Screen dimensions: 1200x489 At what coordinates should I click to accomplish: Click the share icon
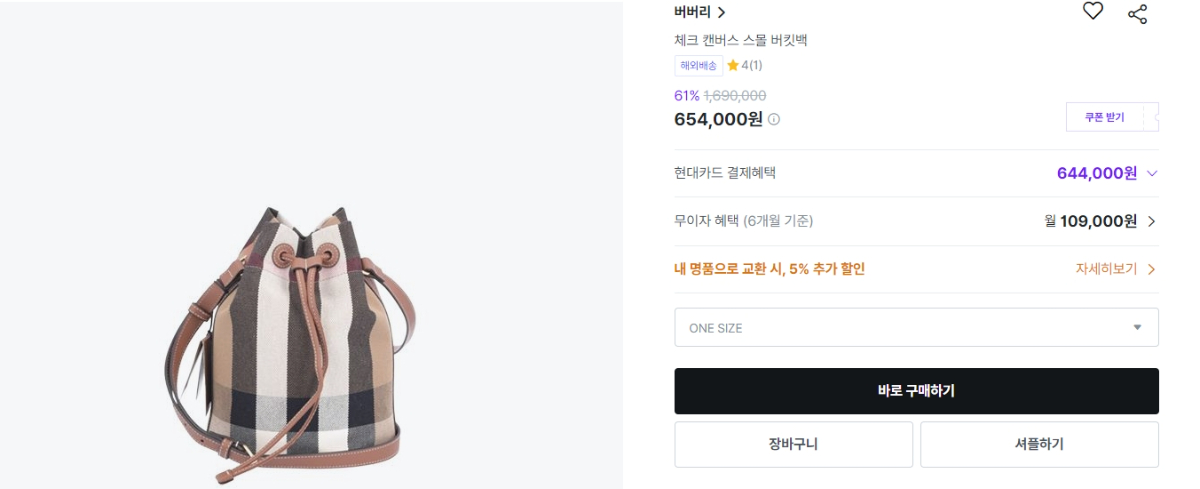1137,14
